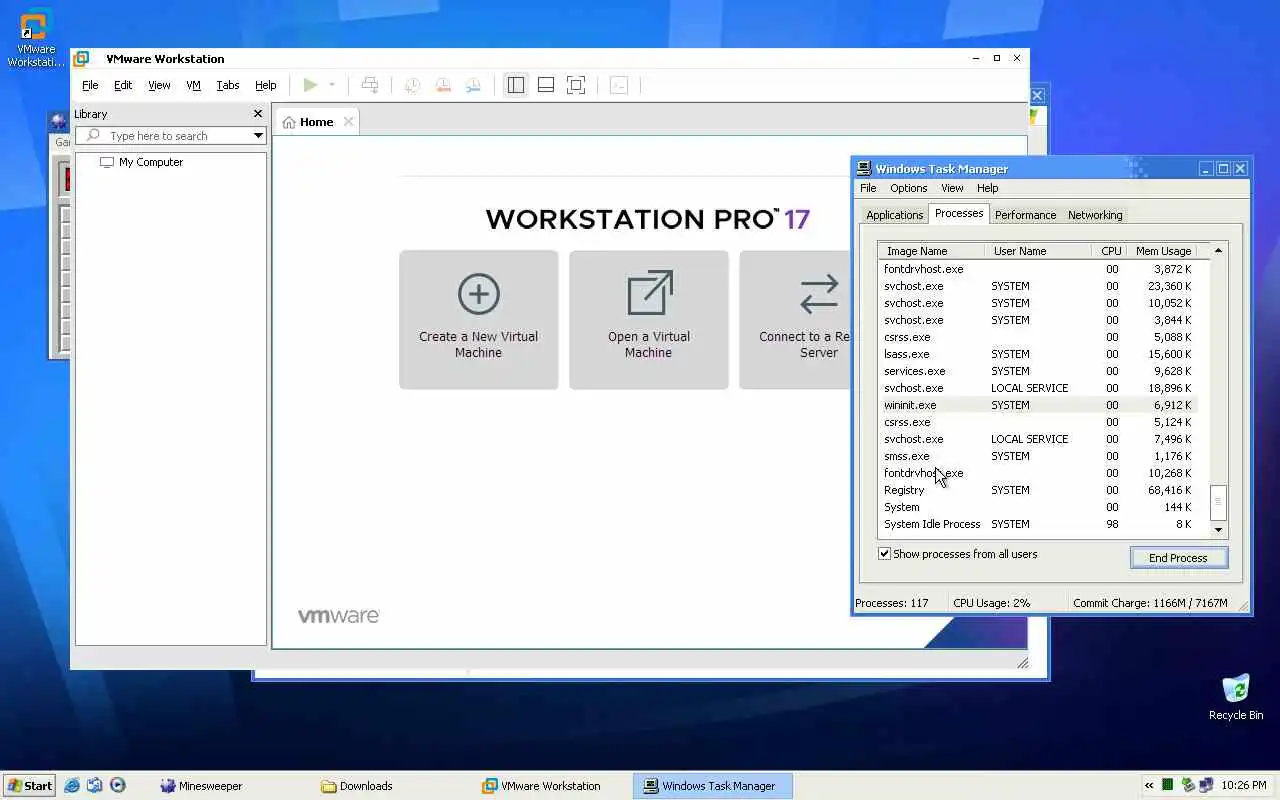Switch to the Applications tab in Task Manager

pos(894,215)
